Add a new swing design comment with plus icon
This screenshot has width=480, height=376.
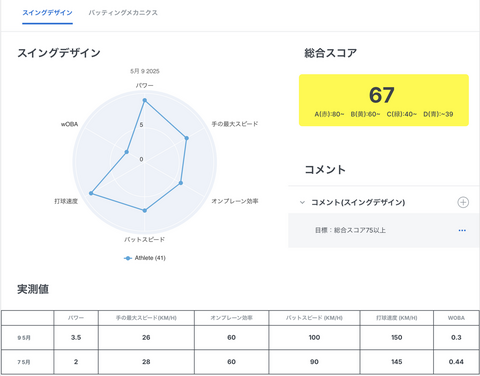[x=463, y=202]
